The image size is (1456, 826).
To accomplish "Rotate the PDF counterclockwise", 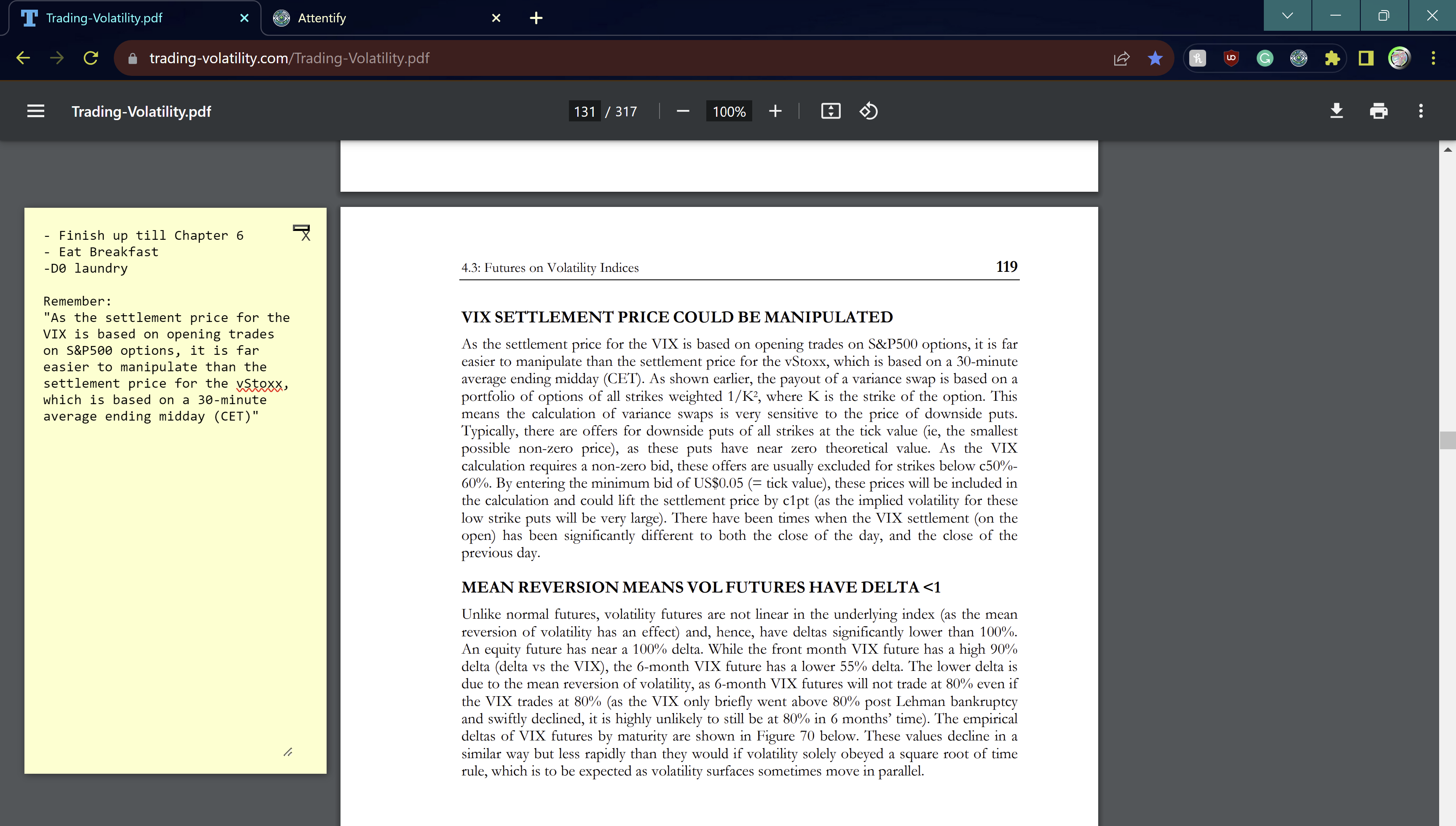I will tap(869, 111).
